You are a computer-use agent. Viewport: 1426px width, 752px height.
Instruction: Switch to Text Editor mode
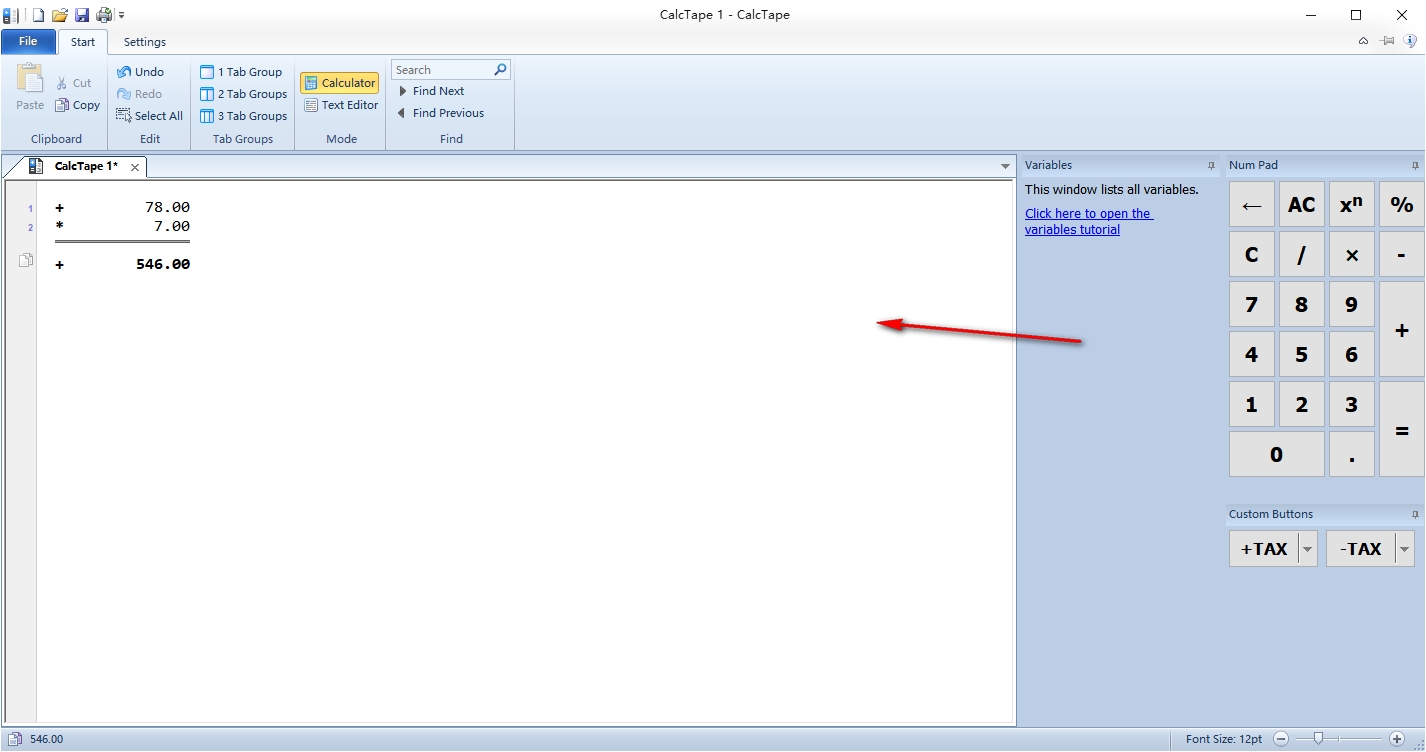(341, 105)
